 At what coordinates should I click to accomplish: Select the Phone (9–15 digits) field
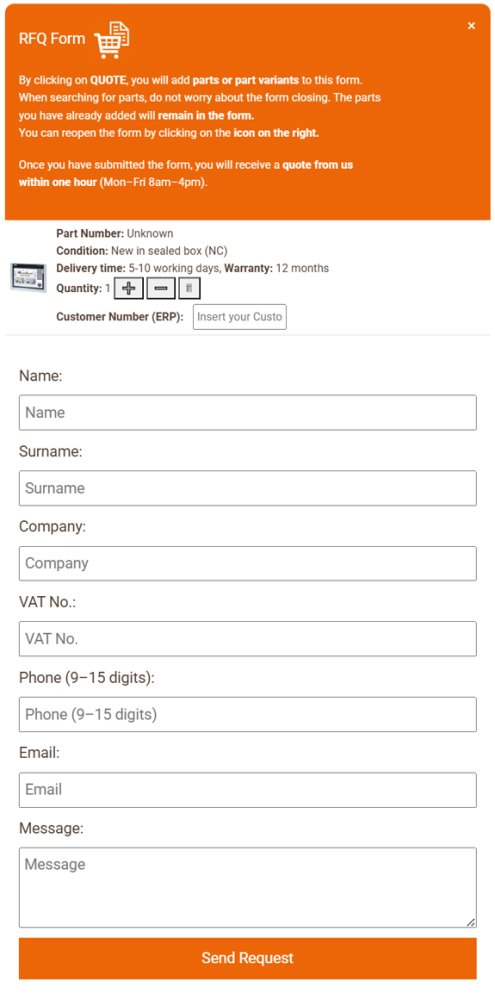click(248, 714)
